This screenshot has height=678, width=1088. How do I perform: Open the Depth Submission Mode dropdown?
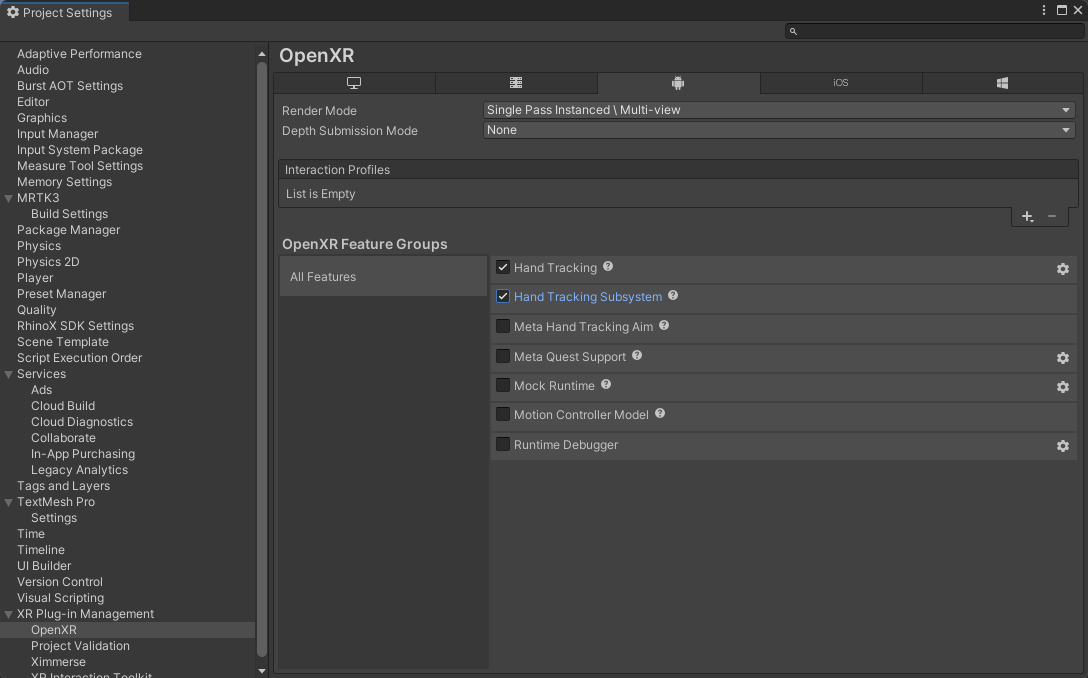[x=779, y=130]
